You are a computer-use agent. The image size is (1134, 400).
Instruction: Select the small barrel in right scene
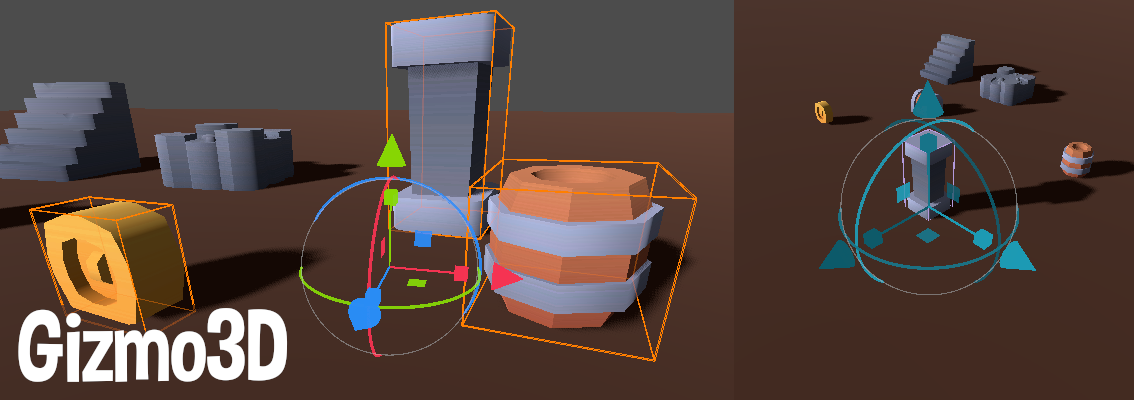(1078, 159)
